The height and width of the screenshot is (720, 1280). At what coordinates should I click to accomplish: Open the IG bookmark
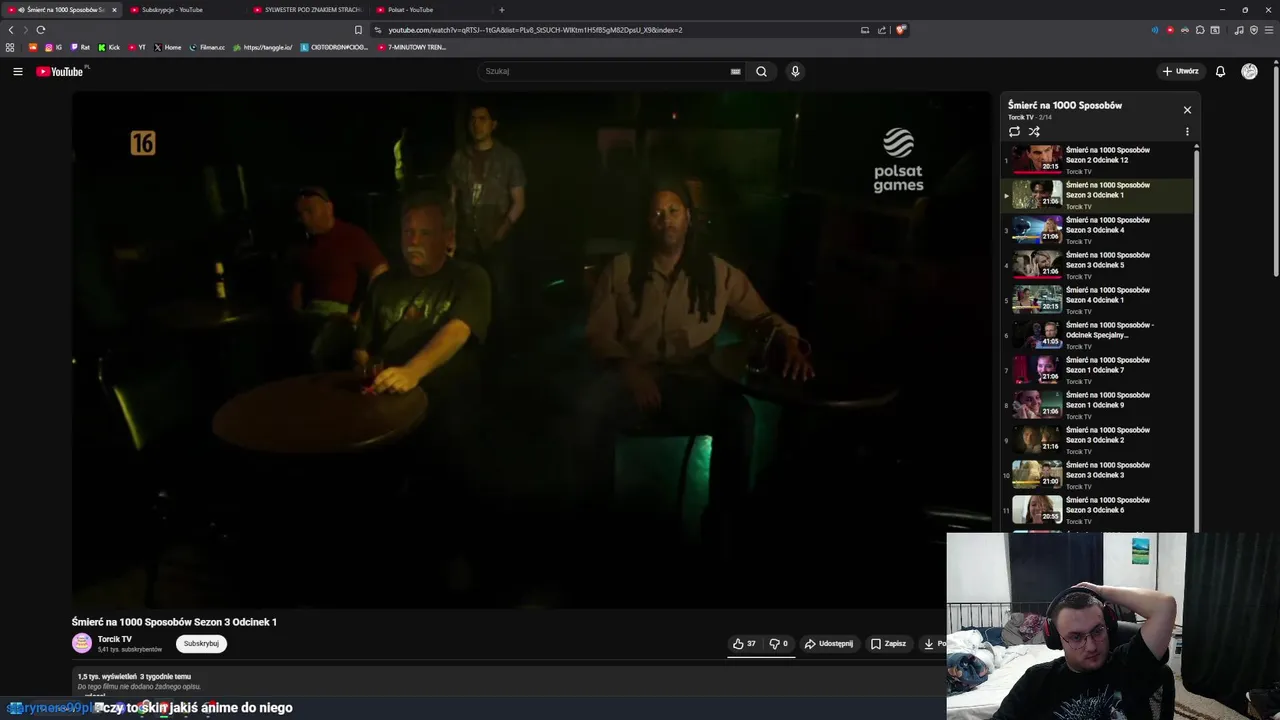click(53, 47)
